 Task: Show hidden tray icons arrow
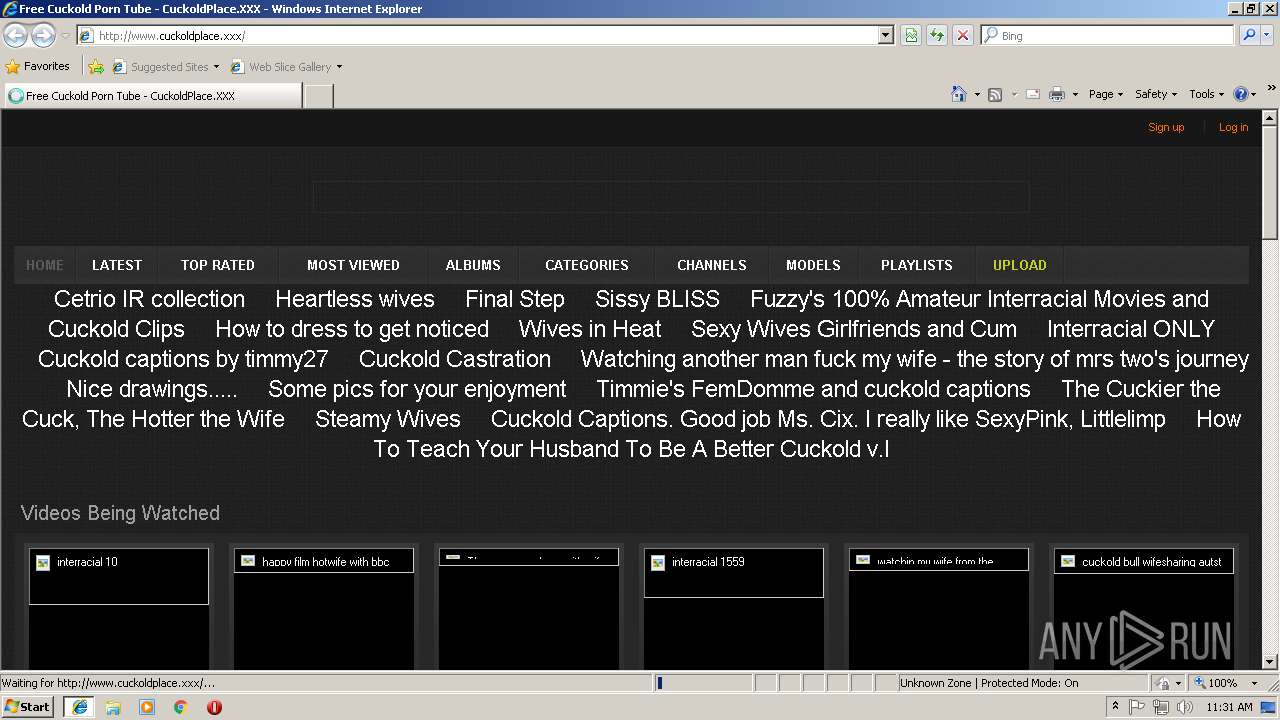tap(1115, 707)
